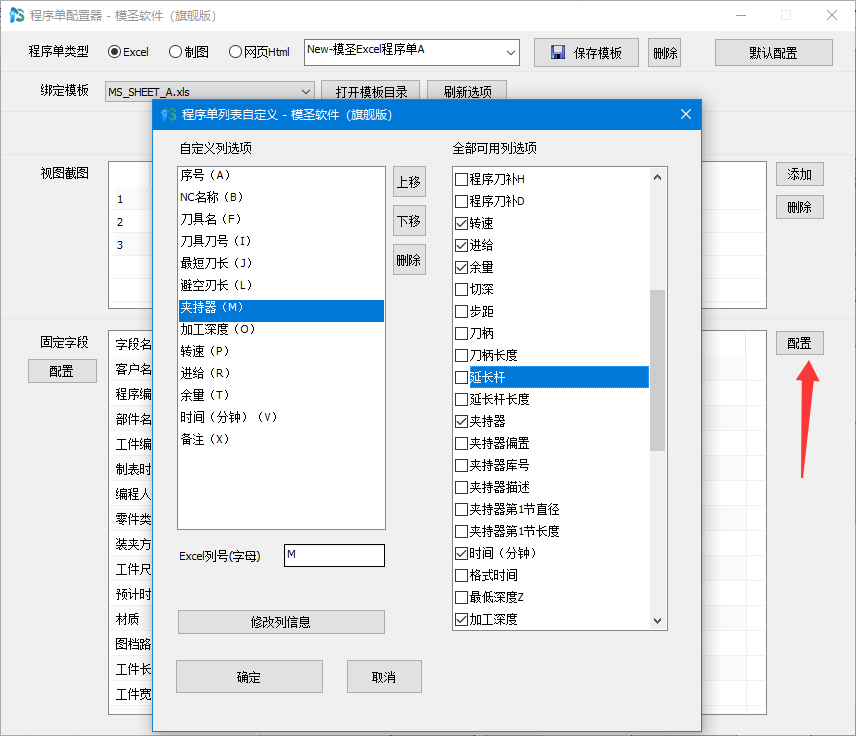The image size is (856, 736).
Task: Enable the 夹持器库号 checkbox
Action: pos(461,465)
